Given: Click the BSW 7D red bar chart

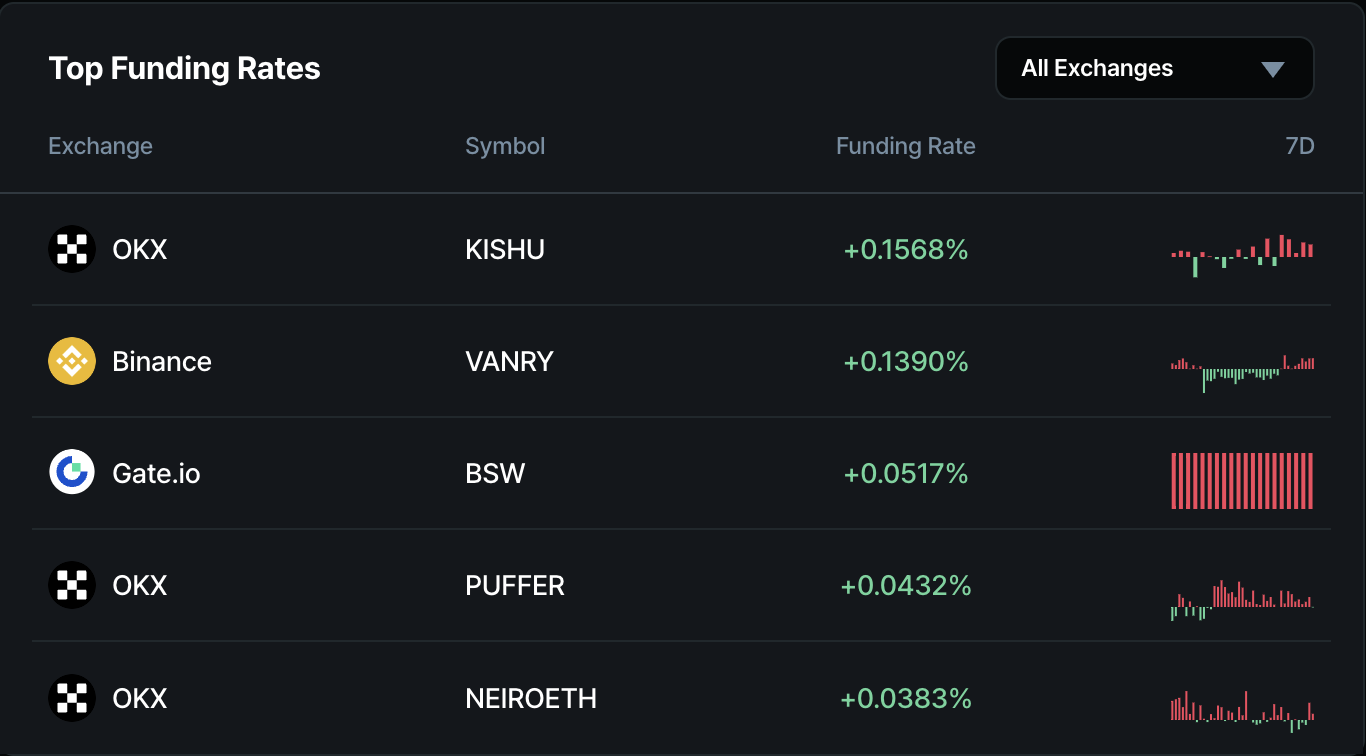Looking at the screenshot, I should tap(1242, 480).
